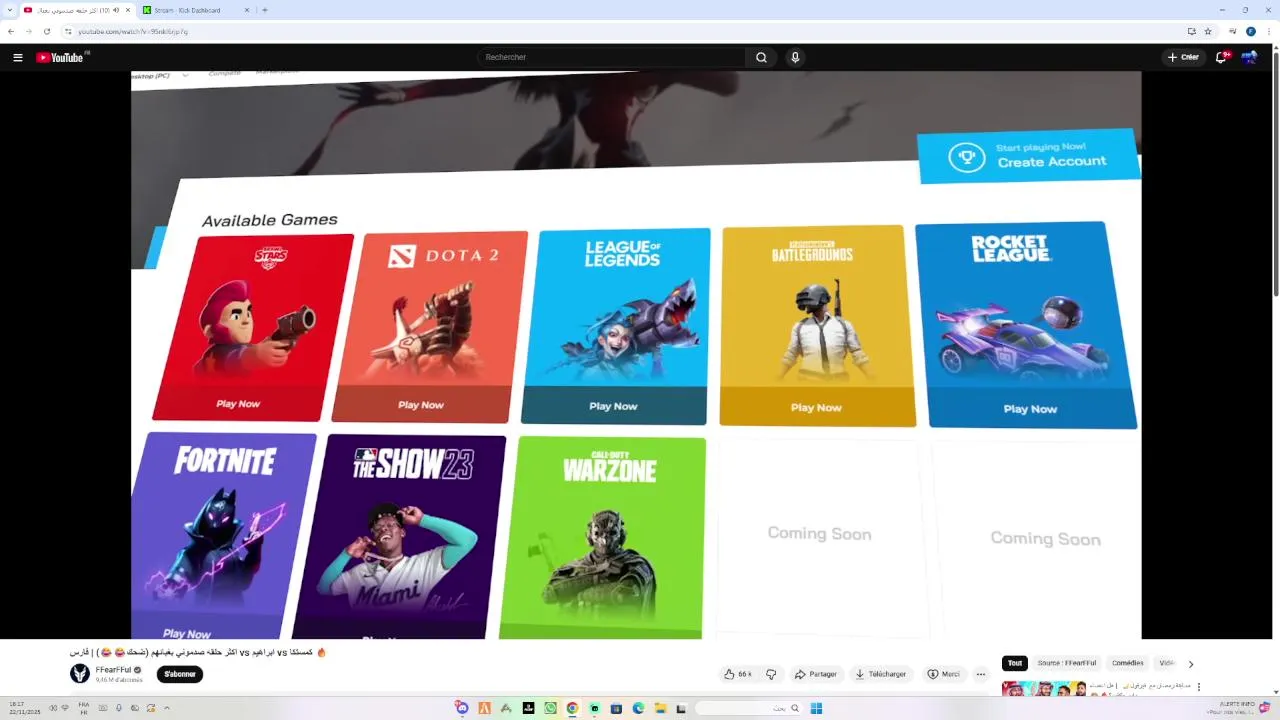The height and width of the screenshot is (720, 1280).
Task: Click the FRA language indicator
Action: [x=84, y=708]
